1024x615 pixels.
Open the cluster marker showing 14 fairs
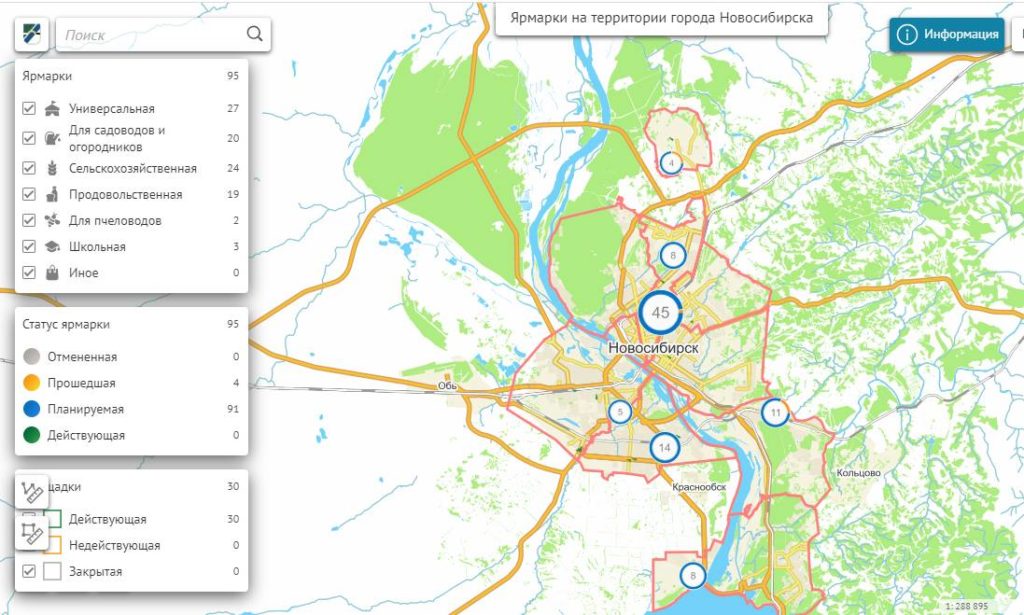pos(665,447)
